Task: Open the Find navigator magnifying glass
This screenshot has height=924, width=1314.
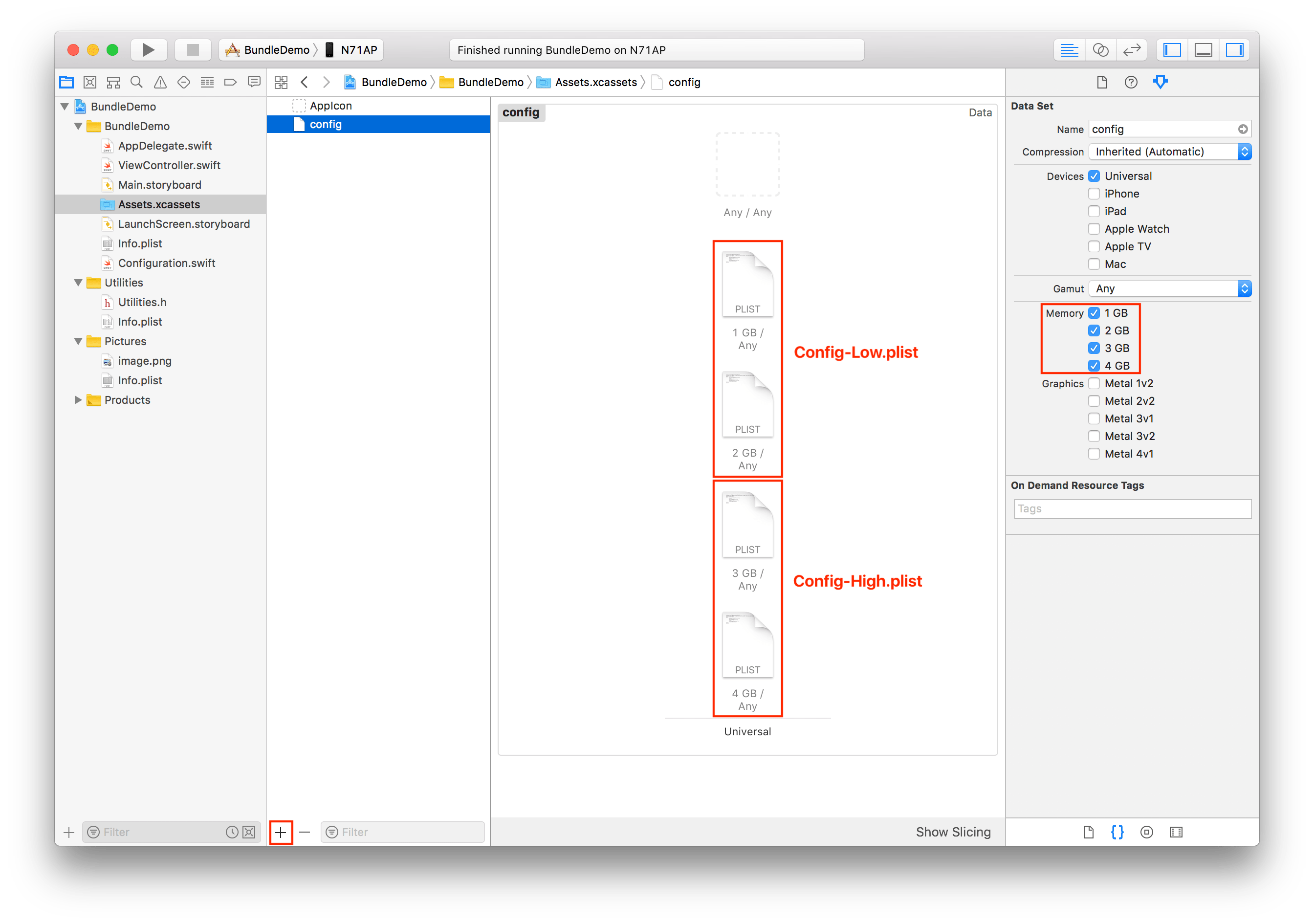Action: (136, 82)
